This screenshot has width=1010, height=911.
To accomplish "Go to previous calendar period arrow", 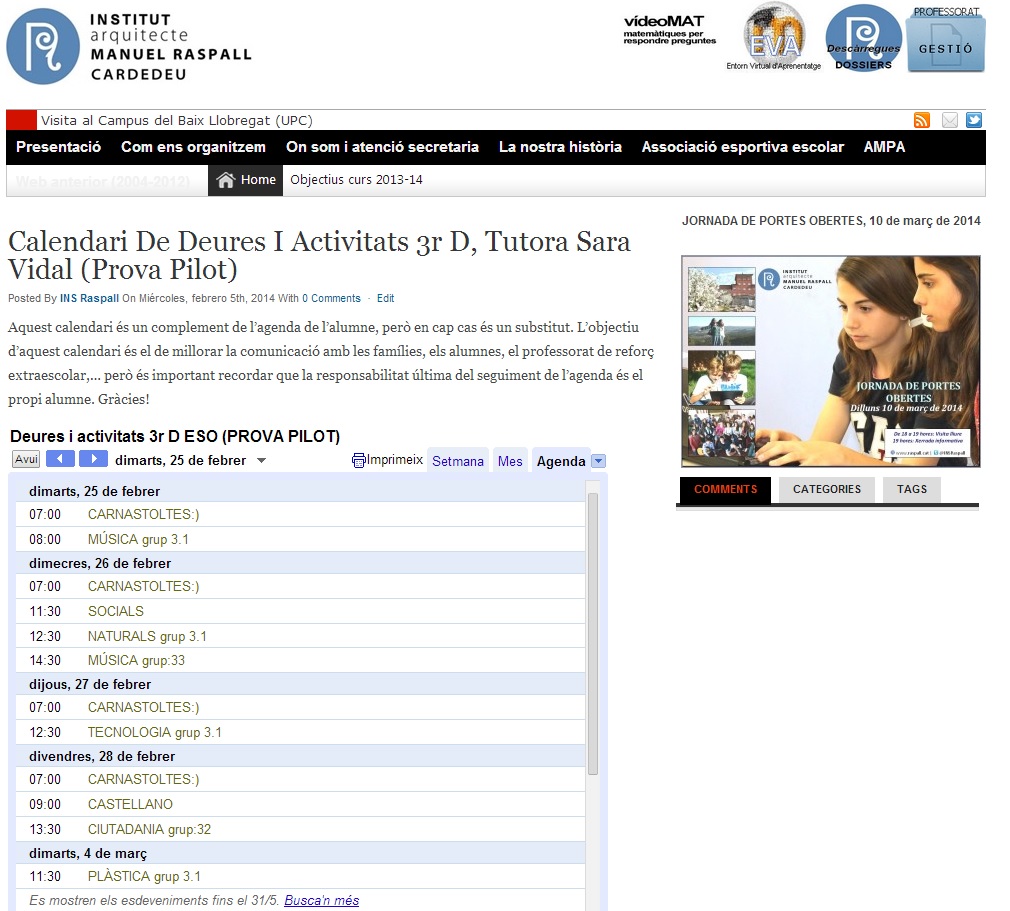I will (x=60, y=459).
